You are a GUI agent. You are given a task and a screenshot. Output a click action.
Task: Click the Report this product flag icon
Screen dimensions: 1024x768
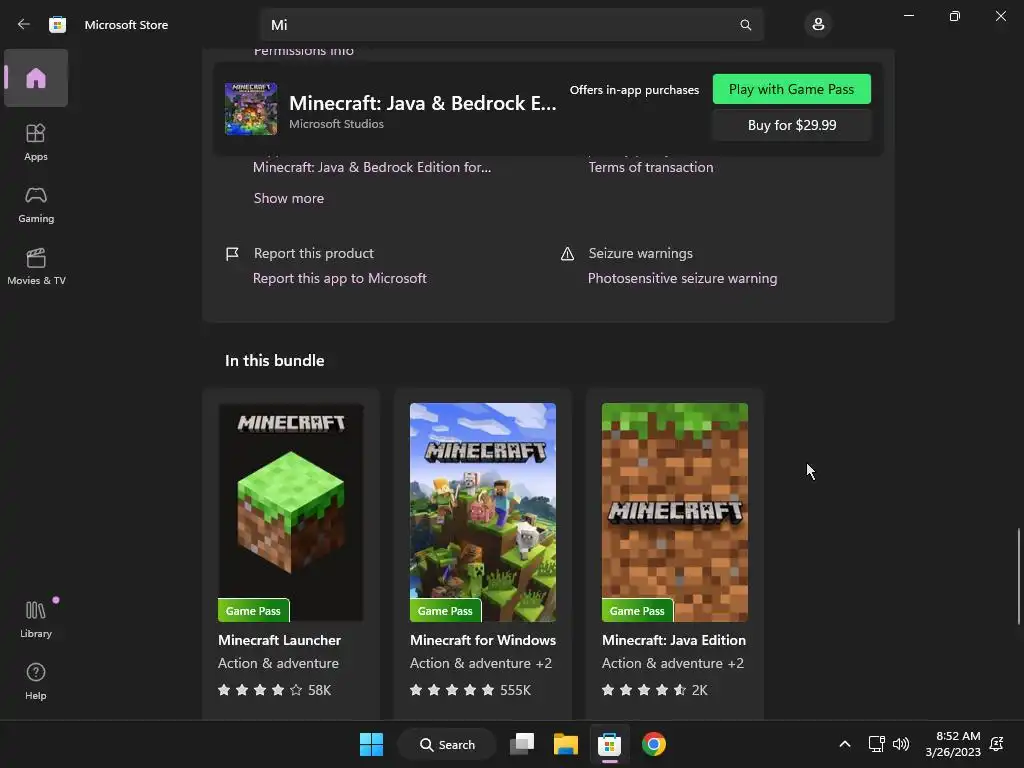(x=232, y=253)
